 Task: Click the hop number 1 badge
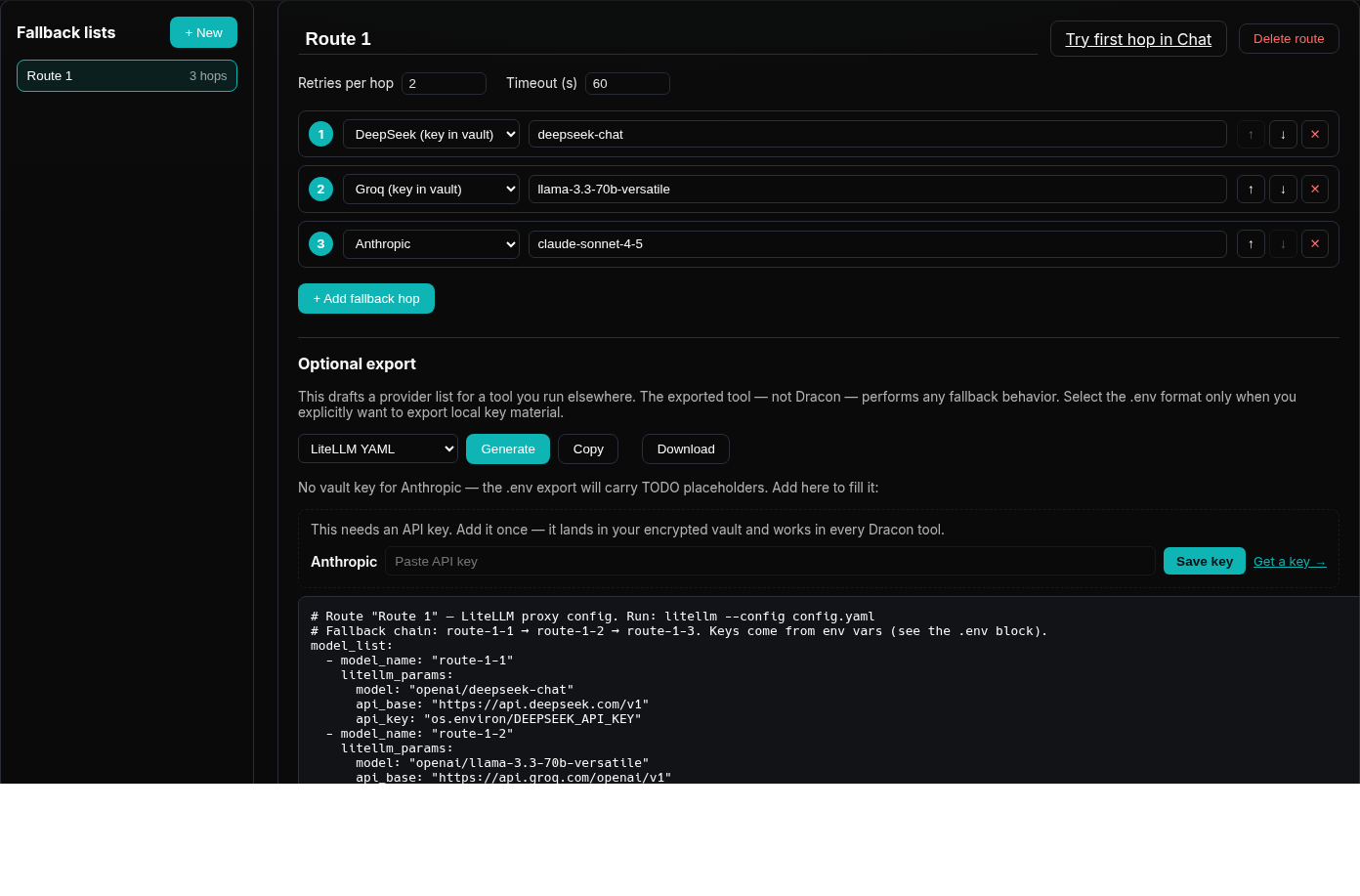(x=320, y=134)
